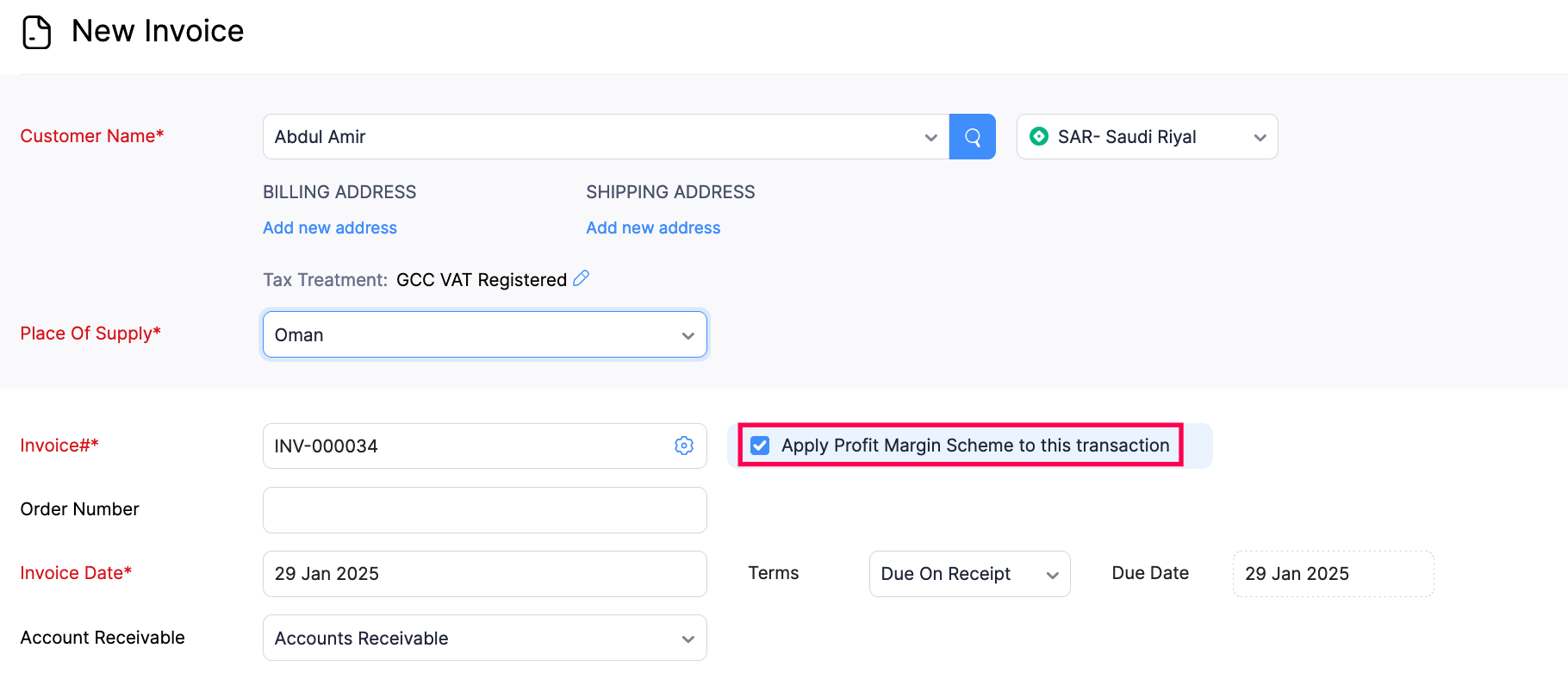
Task: Uncheck Apply Profit Margin Scheme checkbox
Action: click(x=760, y=446)
